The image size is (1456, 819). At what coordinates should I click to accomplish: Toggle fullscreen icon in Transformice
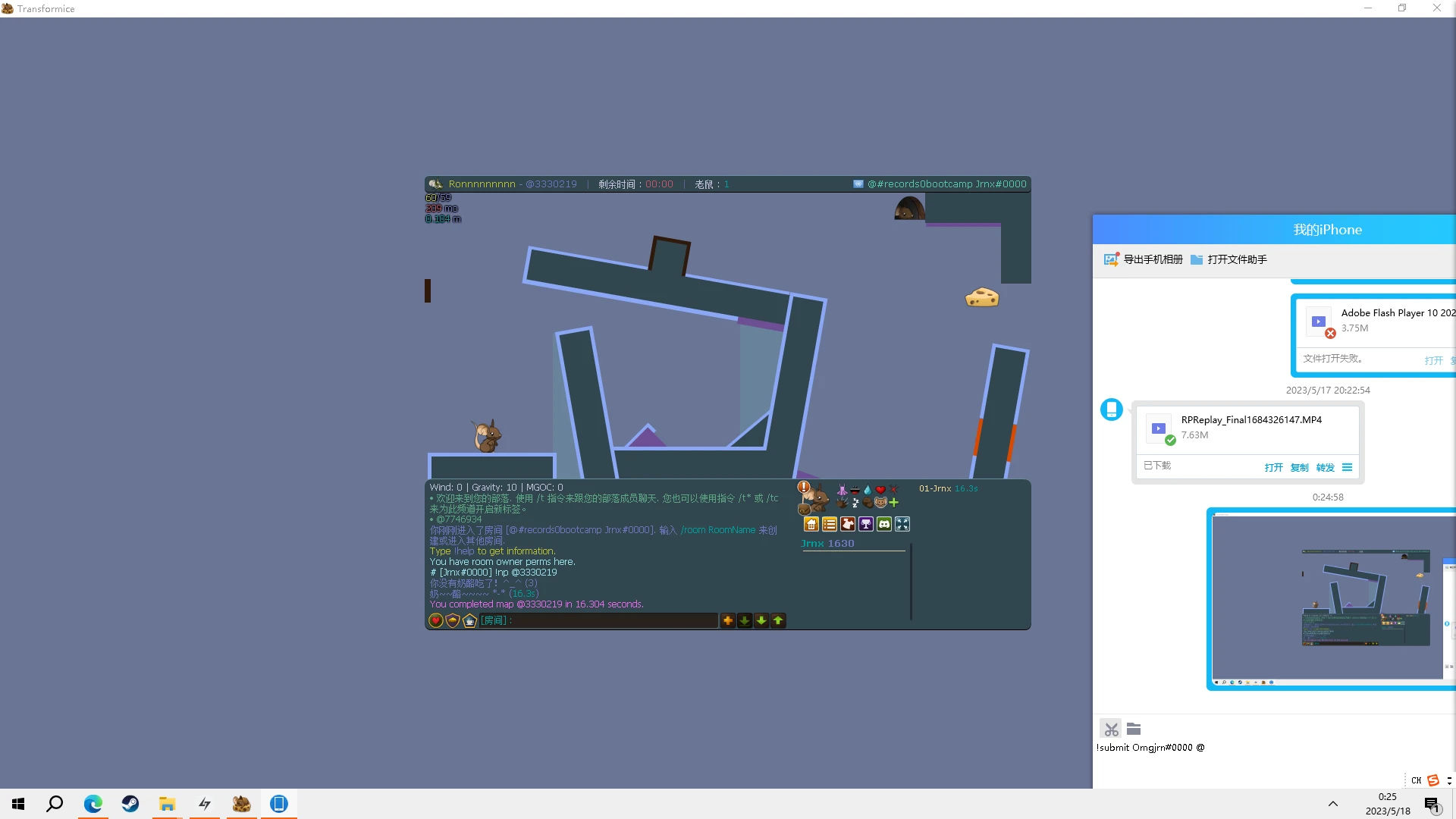[902, 524]
